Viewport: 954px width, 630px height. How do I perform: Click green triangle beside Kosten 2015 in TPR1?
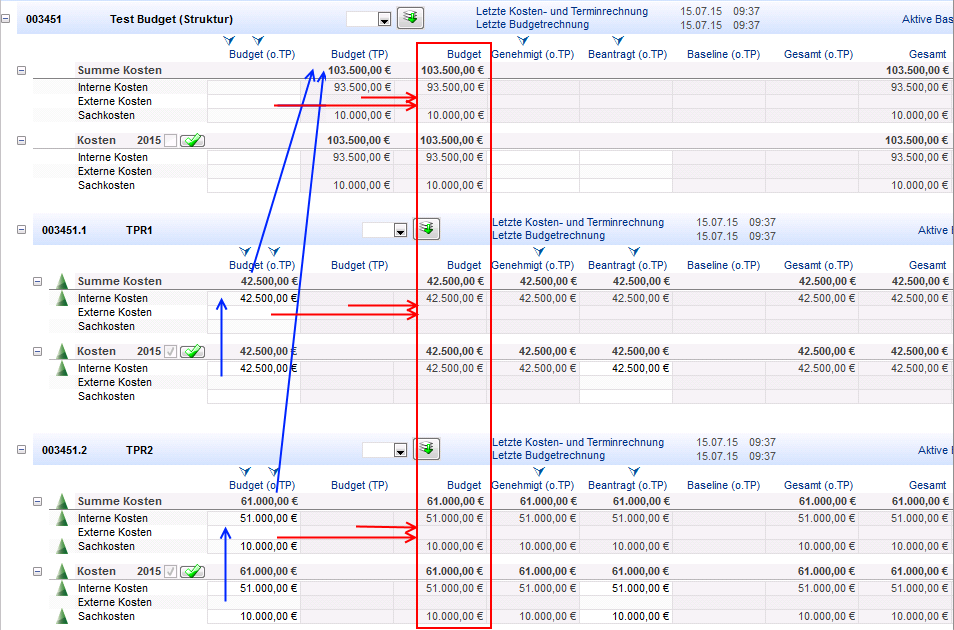point(61,351)
